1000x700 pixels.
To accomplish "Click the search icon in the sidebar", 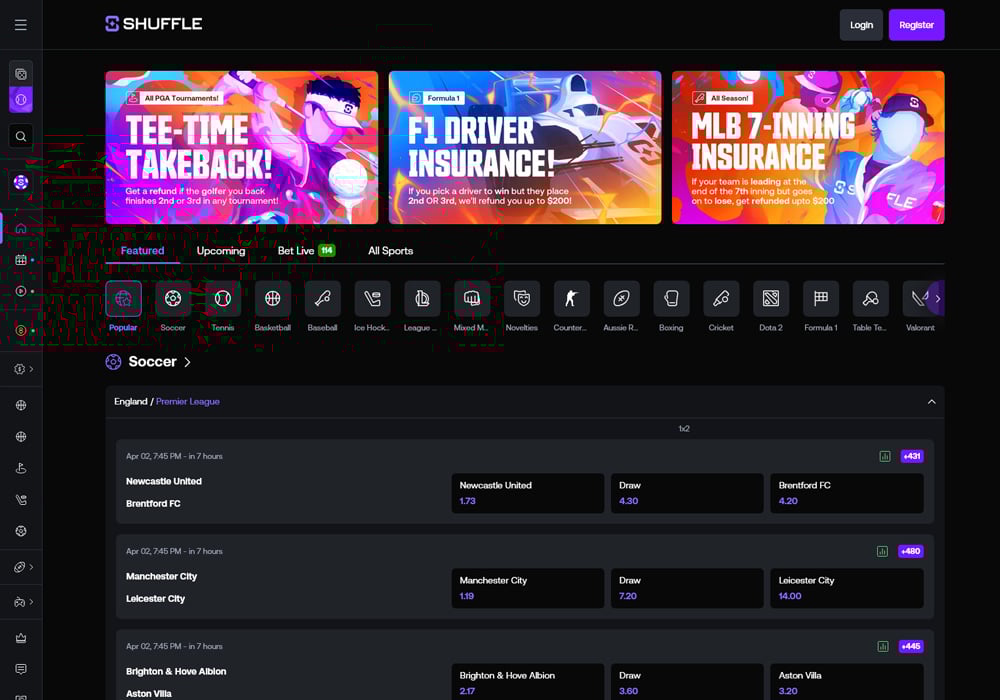I will point(21,136).
